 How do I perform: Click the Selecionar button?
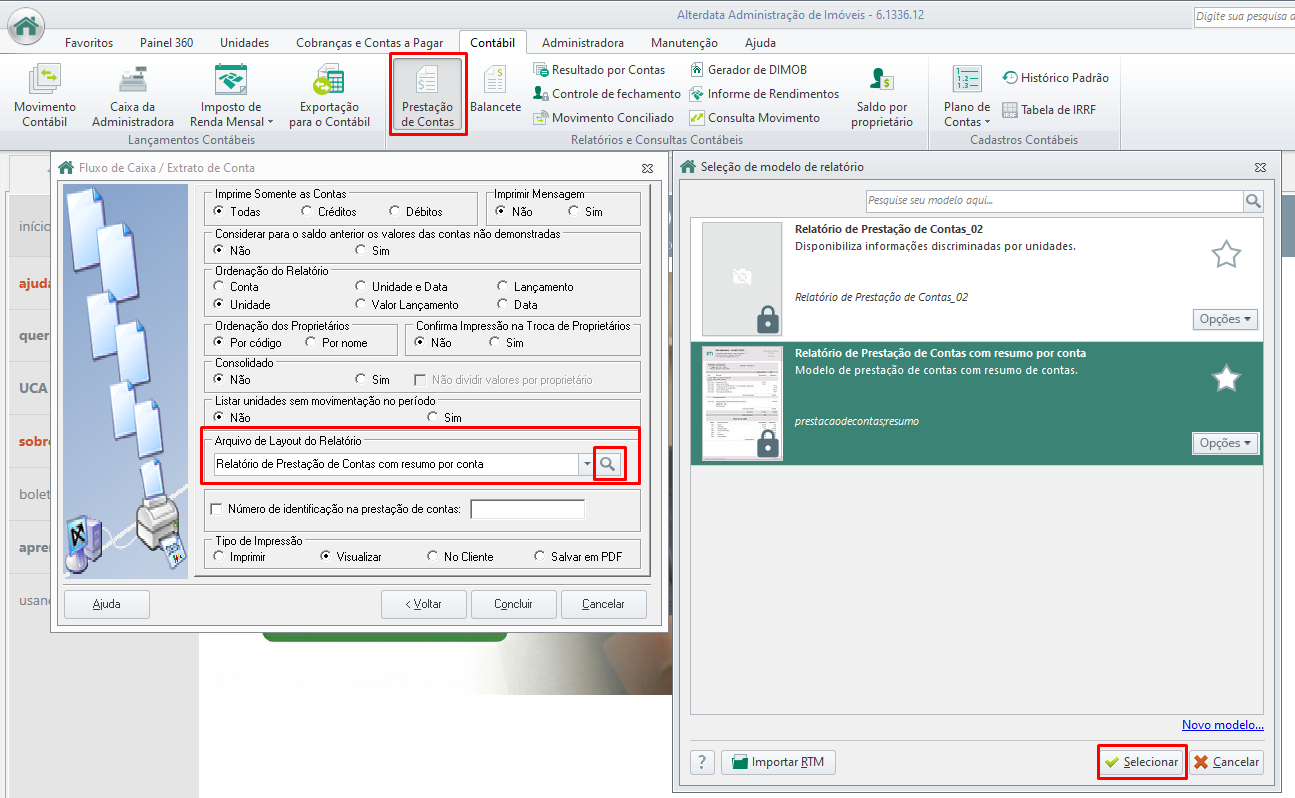pyautogui.click(x=1141, y=762)
